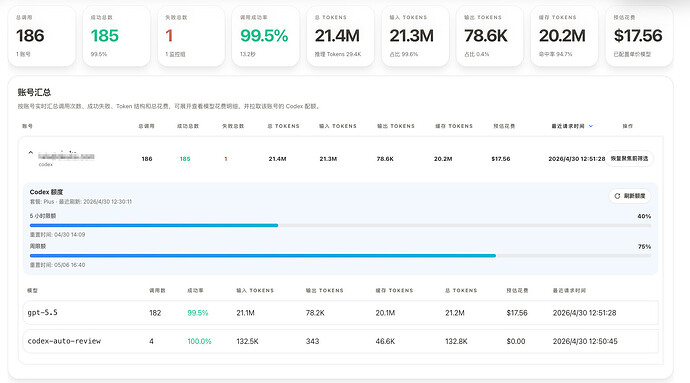Click the 操作 column header
The height and width of the screenshot is (383, 690).
(x=628, y=126)
